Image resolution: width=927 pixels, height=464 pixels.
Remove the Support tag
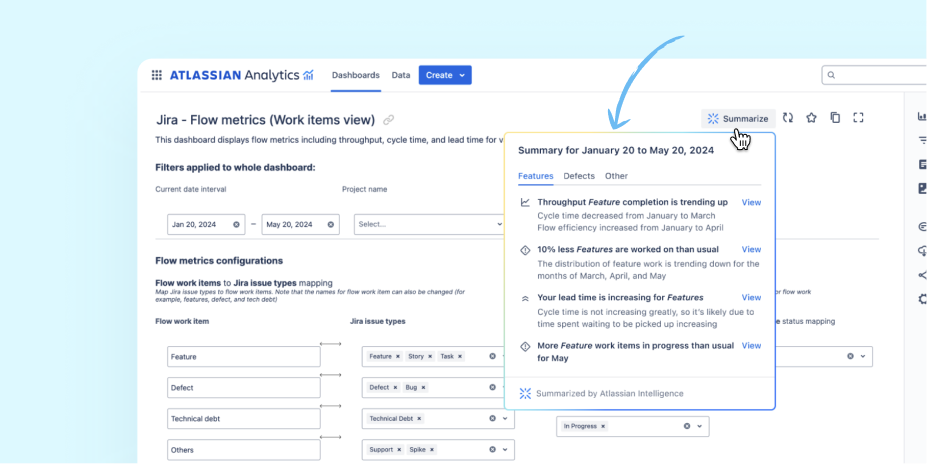click(x=400, y=450)
